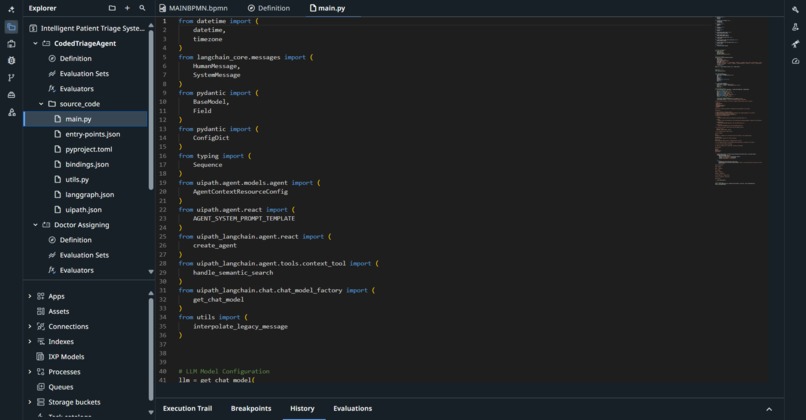Click the resources list scrollbar thumb
Screen dimensions: 806x420
(x=151, y=349)
